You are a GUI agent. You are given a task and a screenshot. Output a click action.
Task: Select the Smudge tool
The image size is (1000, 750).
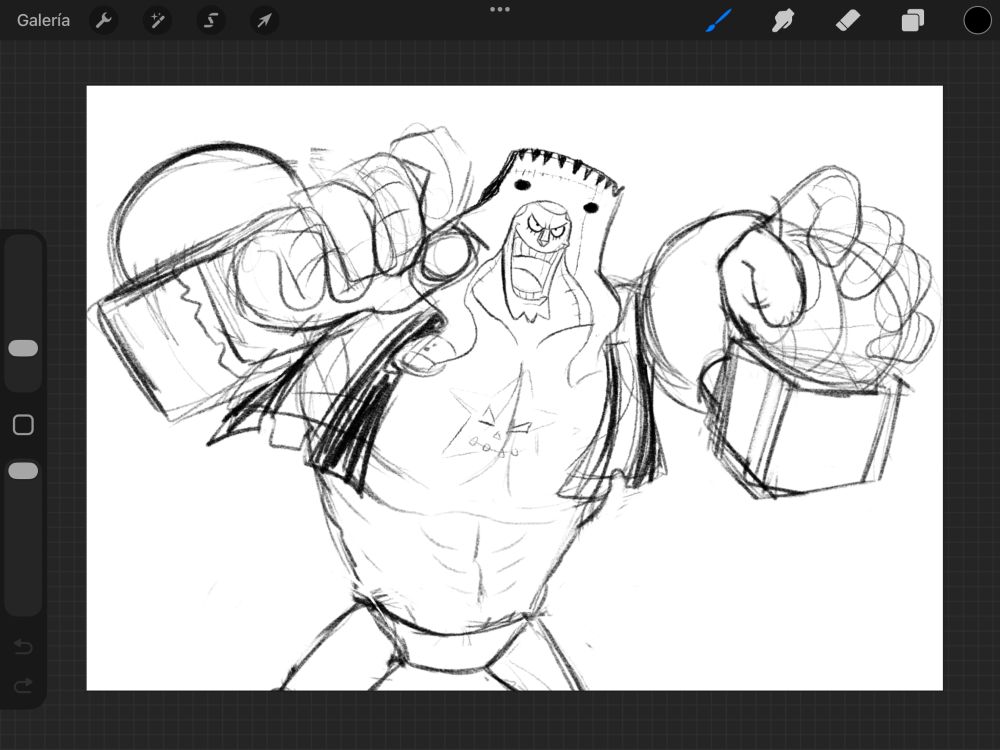(x=783, y=20)
